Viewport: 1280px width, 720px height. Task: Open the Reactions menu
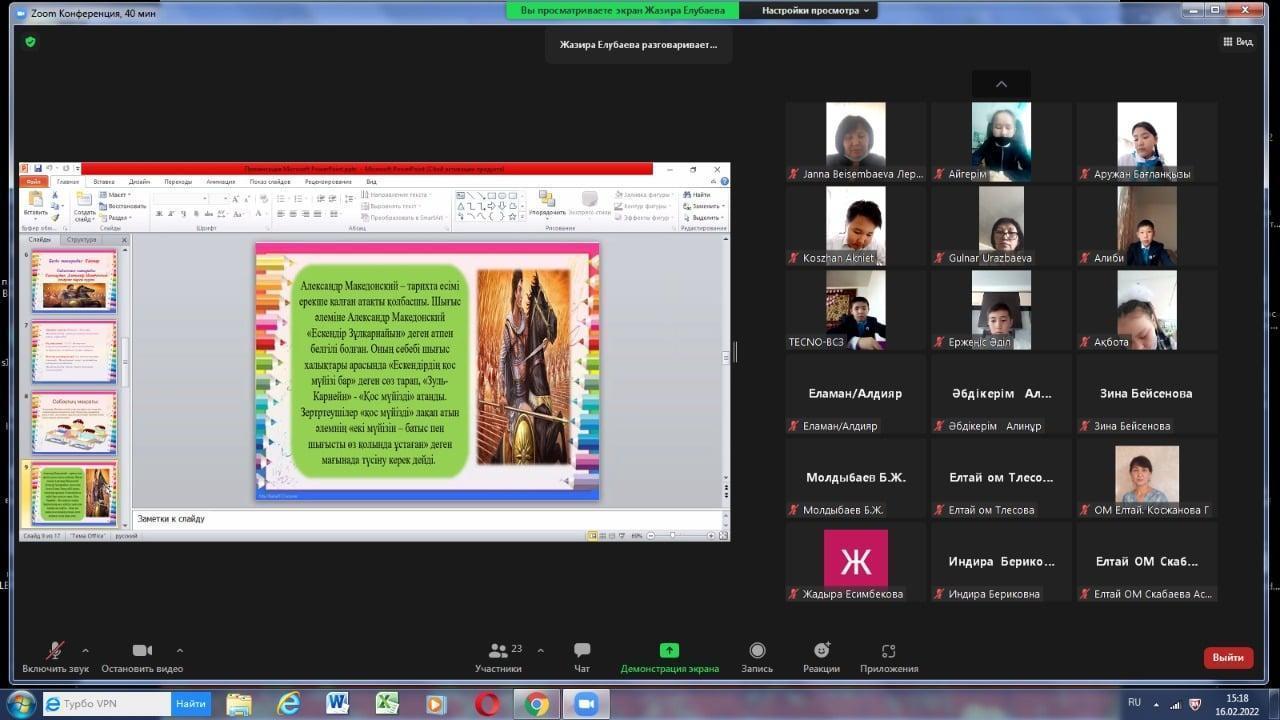tap(821, 657)
